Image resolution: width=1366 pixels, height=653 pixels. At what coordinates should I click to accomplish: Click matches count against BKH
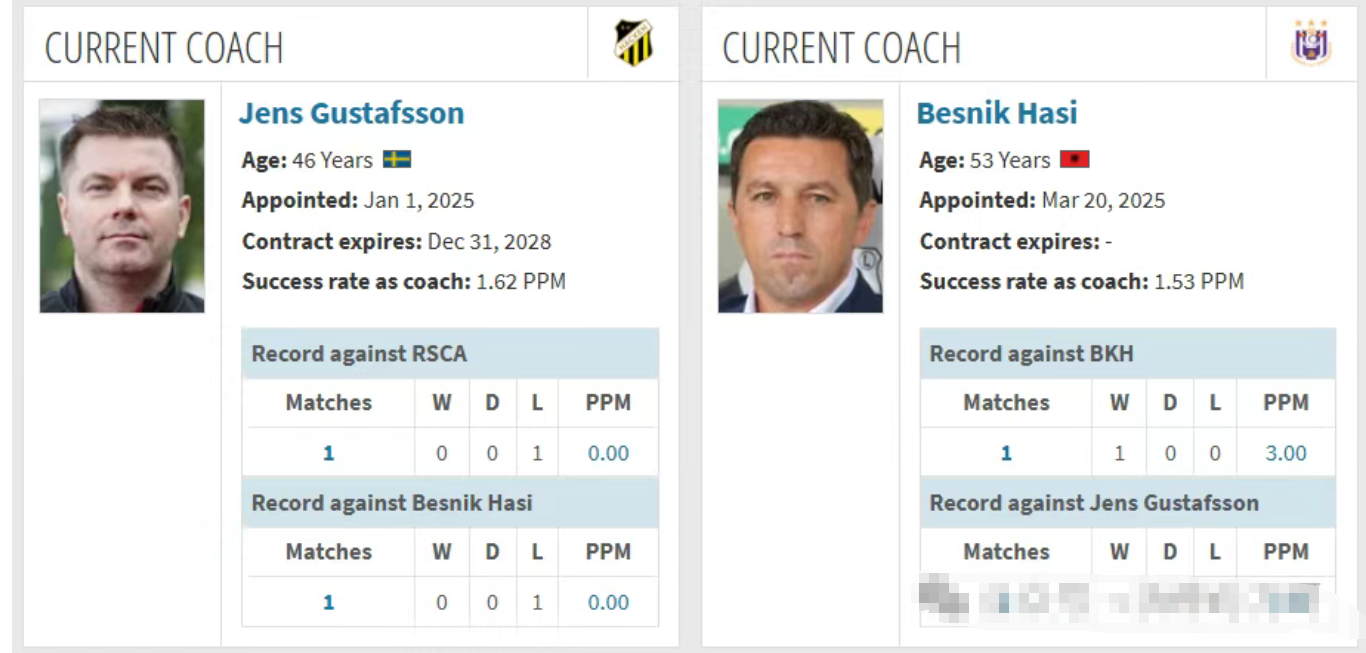click(1006, 453)
